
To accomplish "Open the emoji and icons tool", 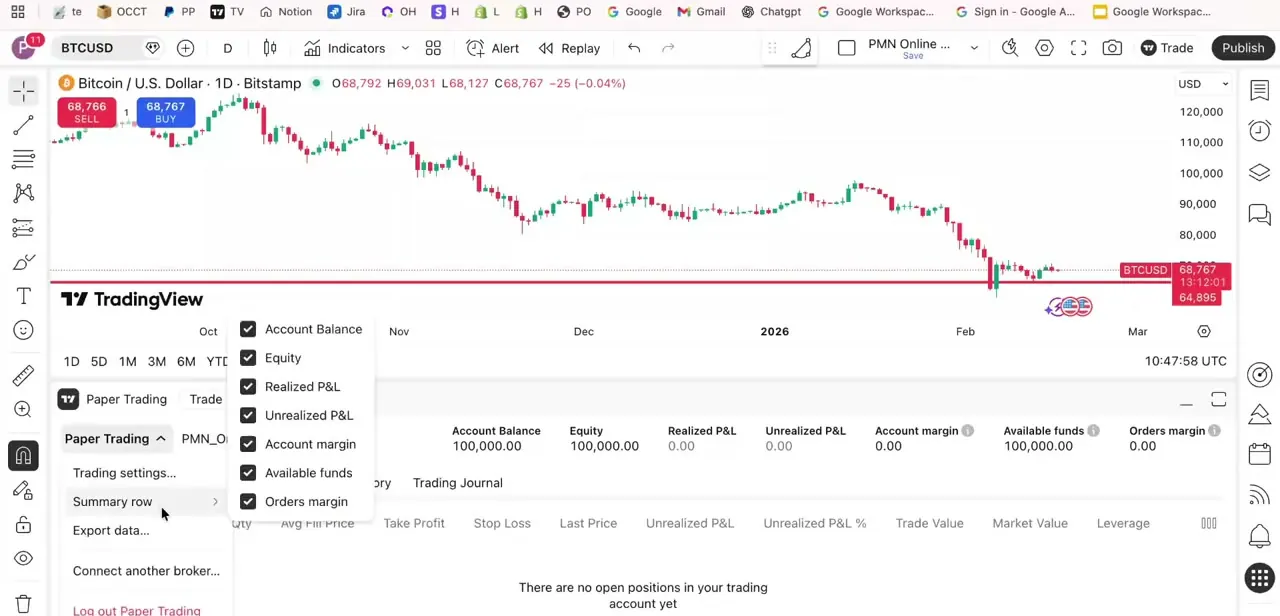I will pos(23,330).
